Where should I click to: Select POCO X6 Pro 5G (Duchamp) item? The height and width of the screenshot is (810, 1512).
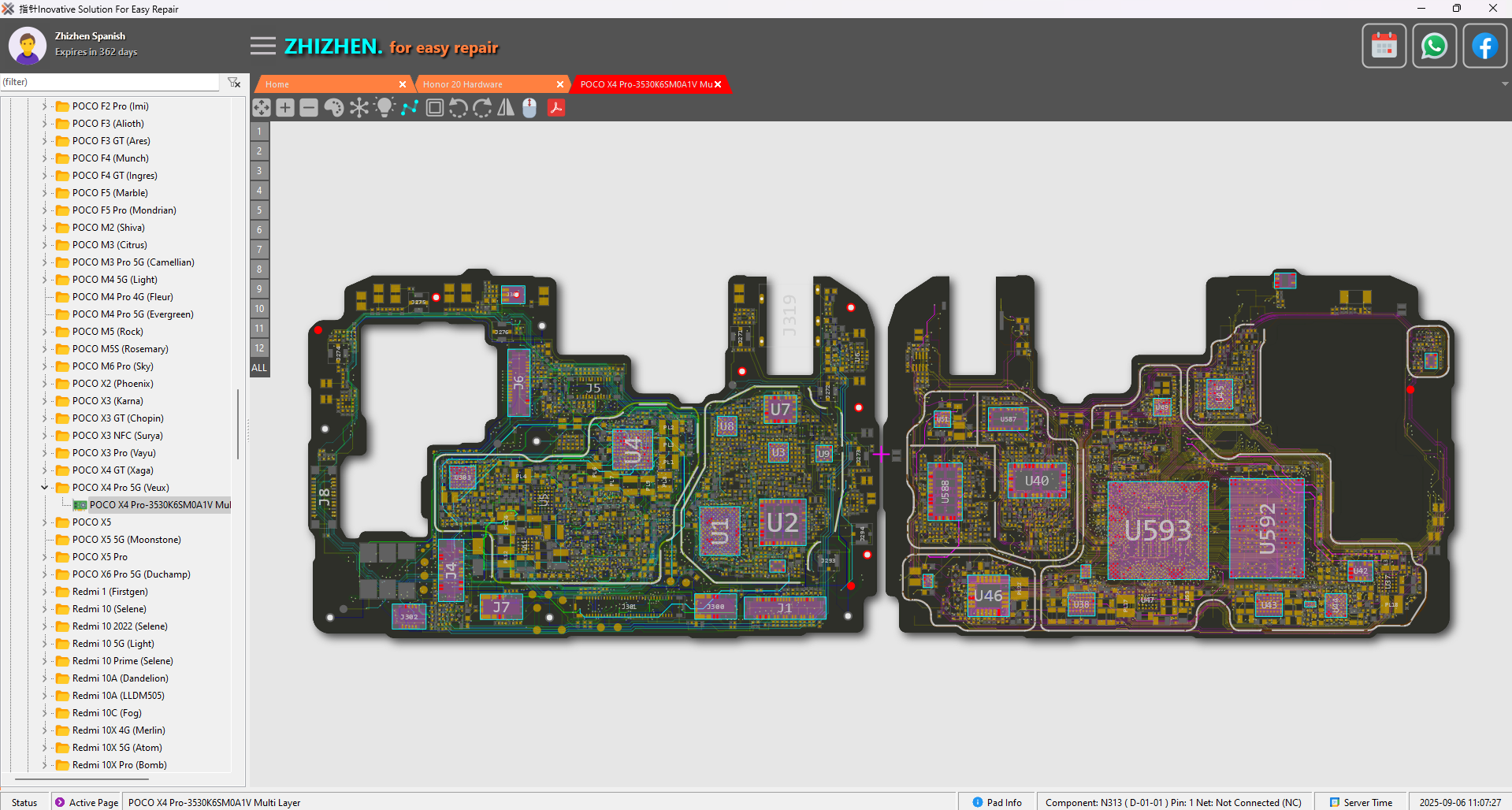[x=131, y=574]
